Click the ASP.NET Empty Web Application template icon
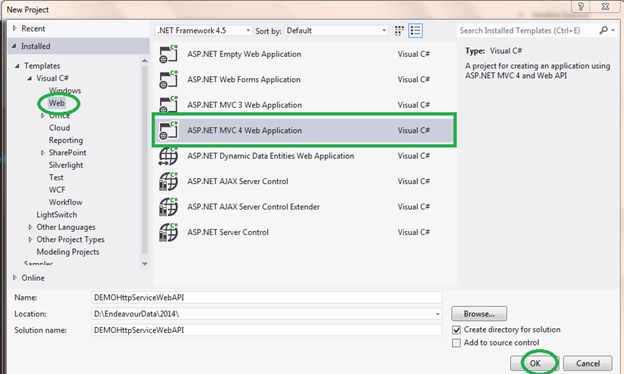The image size is (624, 374). [x=168, y=54]
